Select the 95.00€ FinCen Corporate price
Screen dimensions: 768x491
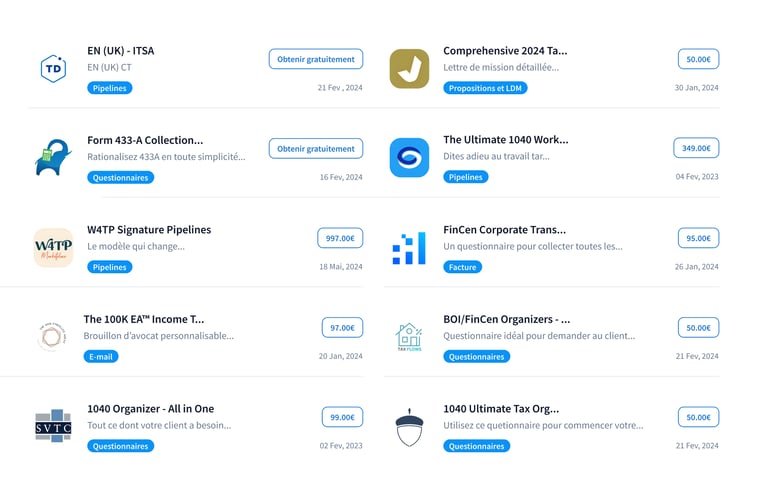point(698,238)
